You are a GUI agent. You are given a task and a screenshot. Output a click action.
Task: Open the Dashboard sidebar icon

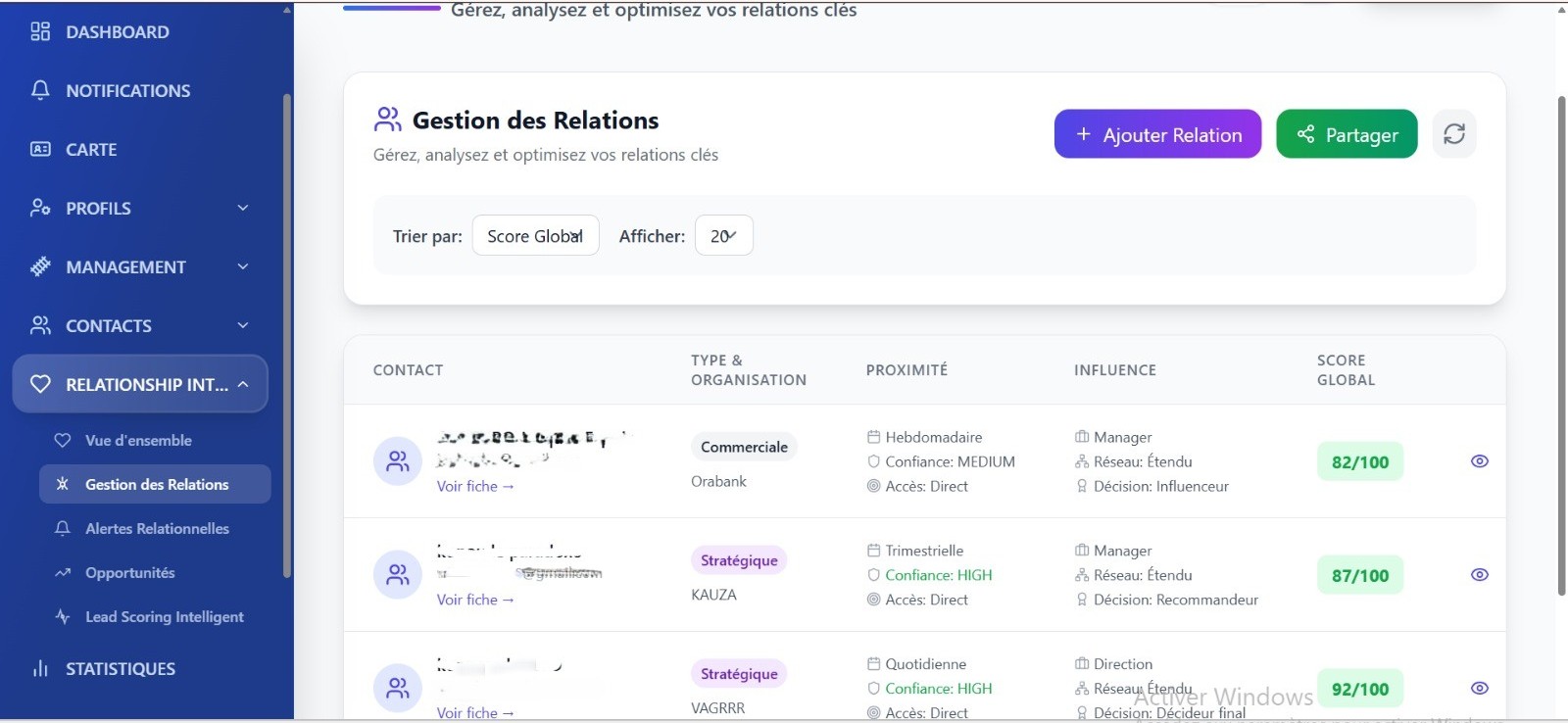[x=40, y=32]
